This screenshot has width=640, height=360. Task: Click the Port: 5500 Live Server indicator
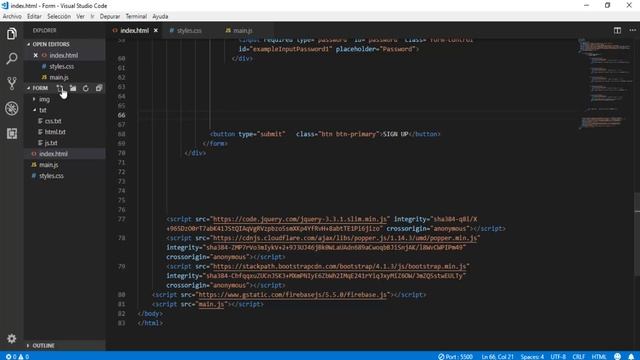[455, 356]
